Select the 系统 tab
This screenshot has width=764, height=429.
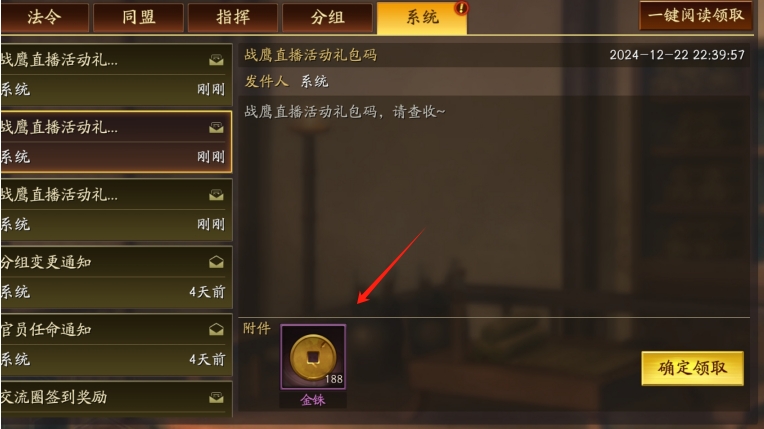click(x=422, y=18)
